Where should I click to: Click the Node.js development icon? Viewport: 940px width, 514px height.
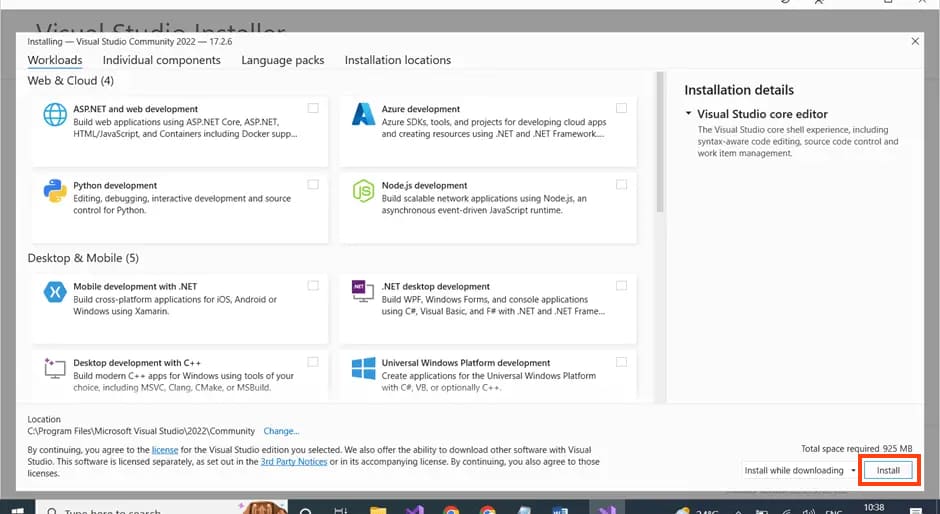coord(363,192)
